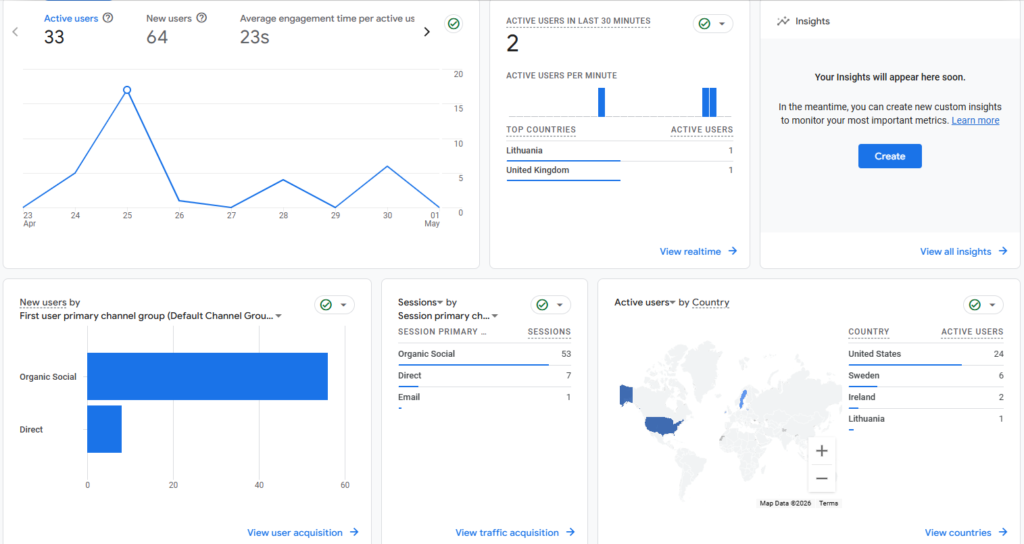This screenshot has height=544, width=1024.
Task: Open the Sessions metric dropdown
Action: (421, 302)
